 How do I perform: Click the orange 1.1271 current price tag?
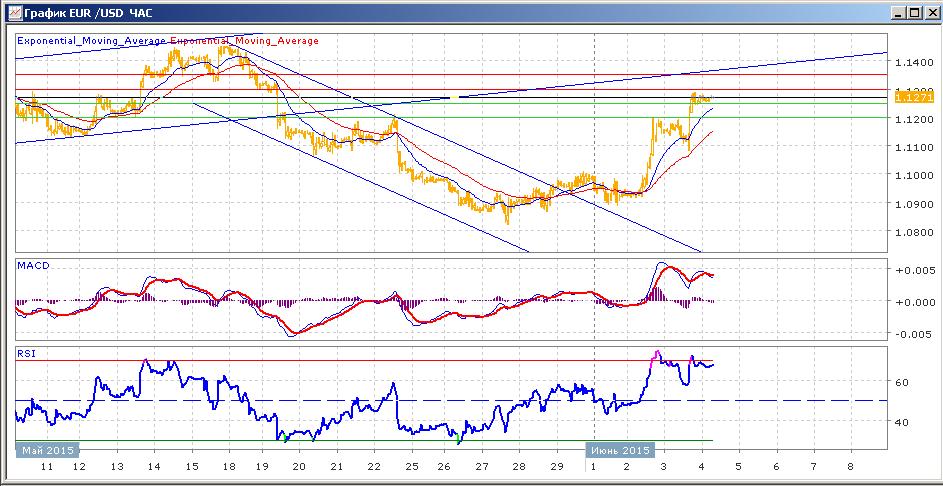pos(906,97)
